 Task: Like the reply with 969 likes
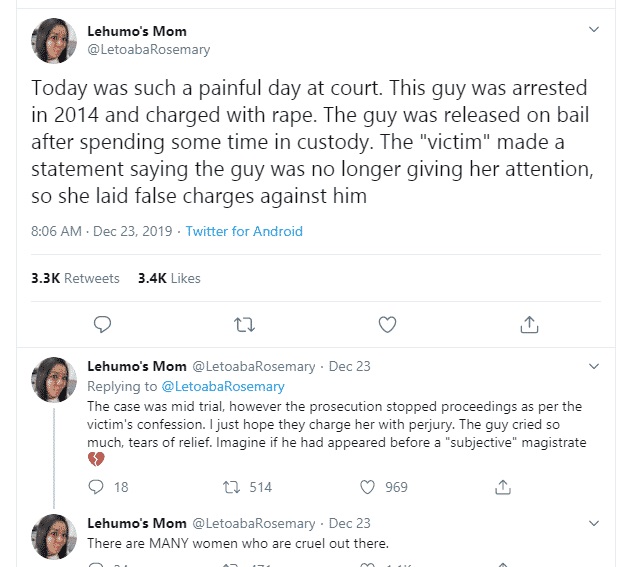[367, 487]
